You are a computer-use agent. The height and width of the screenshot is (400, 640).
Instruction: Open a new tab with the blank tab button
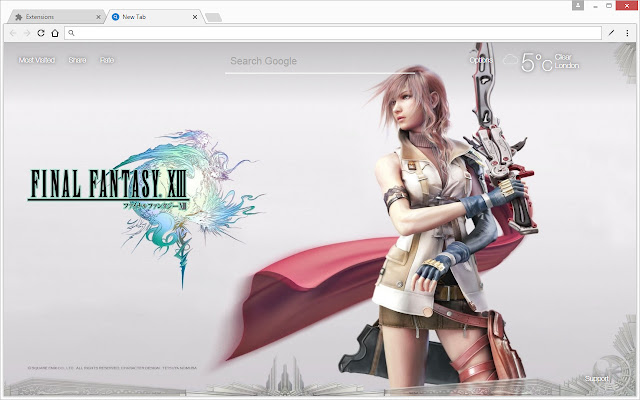213,17
